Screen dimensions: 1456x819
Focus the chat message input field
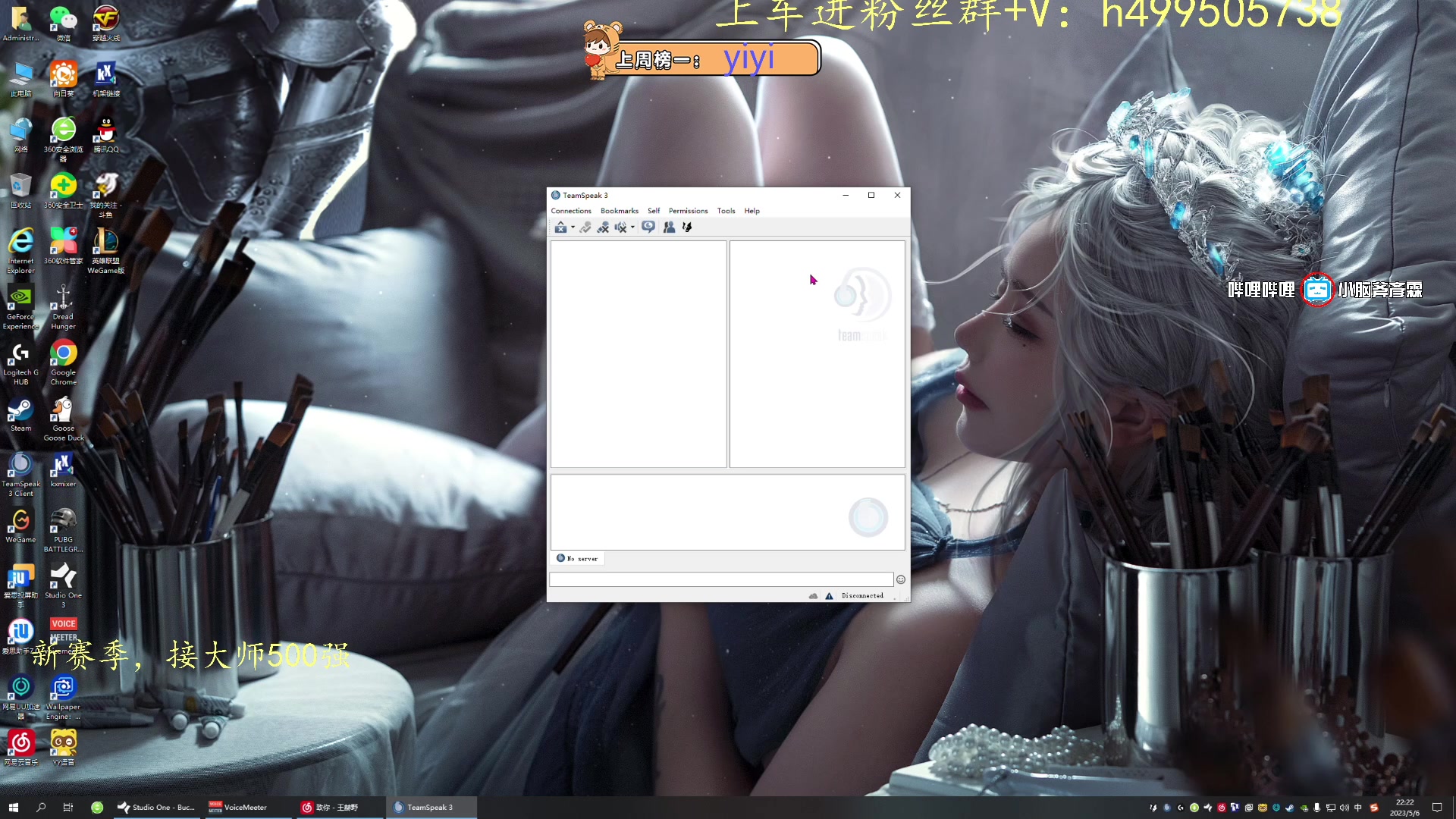pyautogui.click(x=720, y=579)
